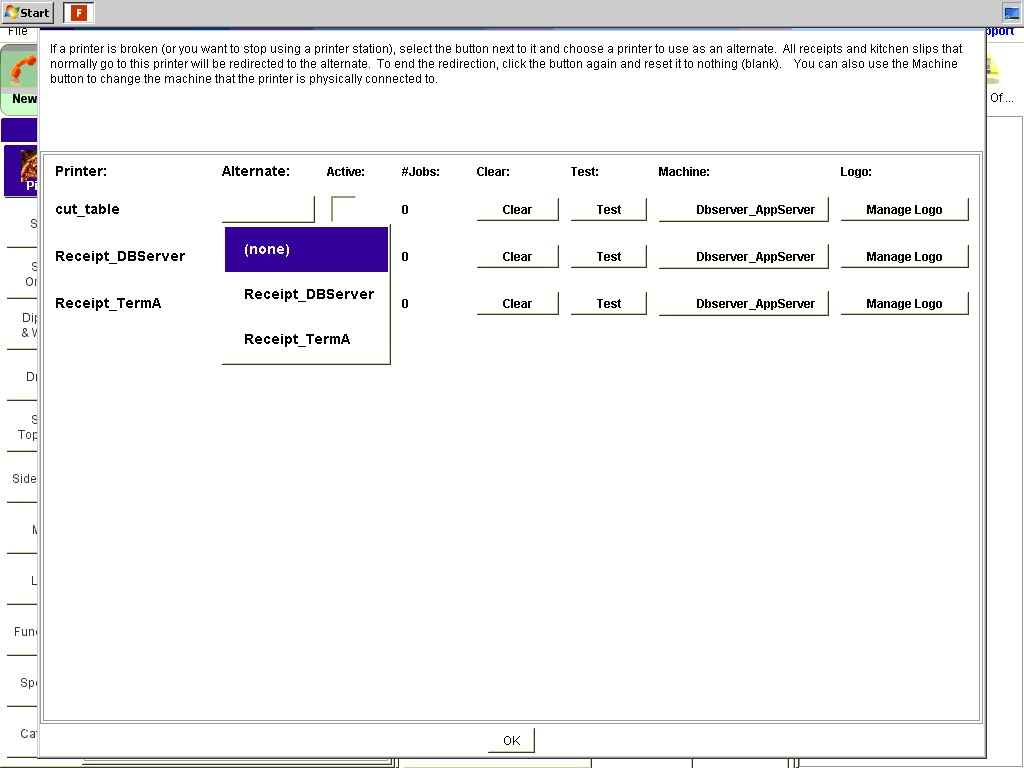Screen dimensions: 1024x768
Task: Clear jobs for the Receipt_TermA printer
Action: coord(517,303)
